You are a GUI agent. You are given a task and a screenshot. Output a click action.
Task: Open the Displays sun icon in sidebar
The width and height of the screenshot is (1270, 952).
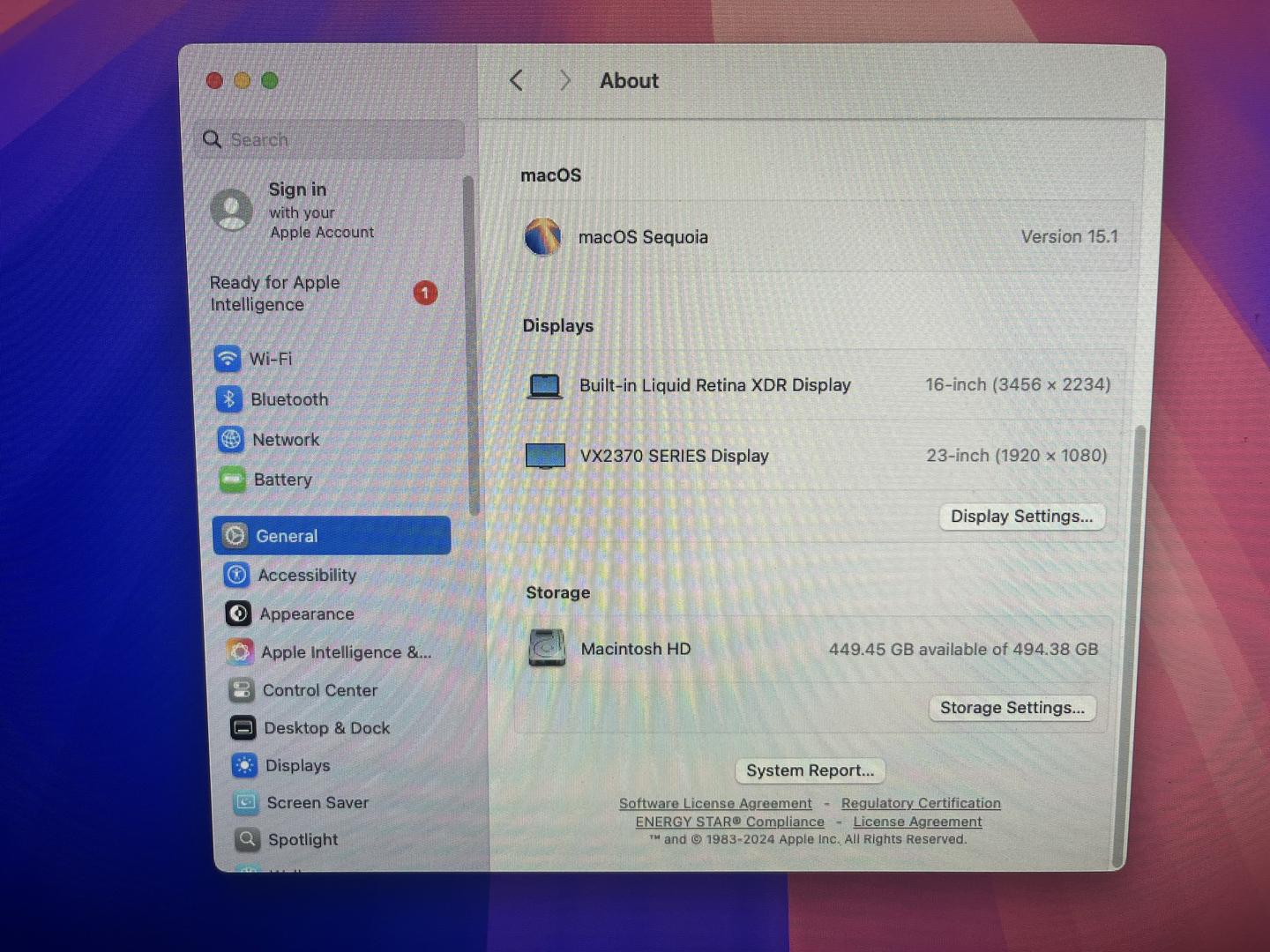[x=245, y=765]
